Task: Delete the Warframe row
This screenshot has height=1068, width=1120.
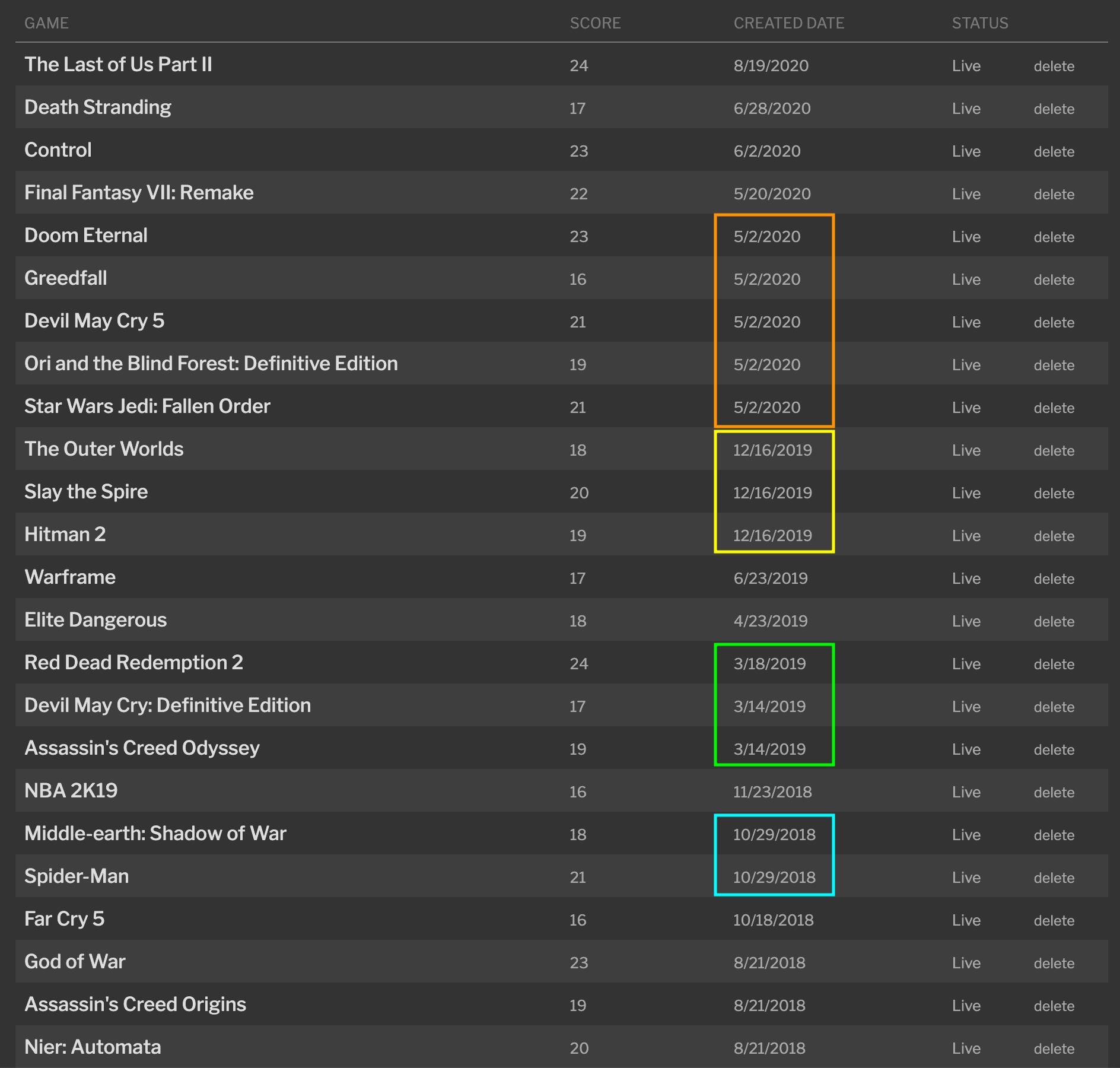Action: pyautogui.click(x=1054, y=578)
